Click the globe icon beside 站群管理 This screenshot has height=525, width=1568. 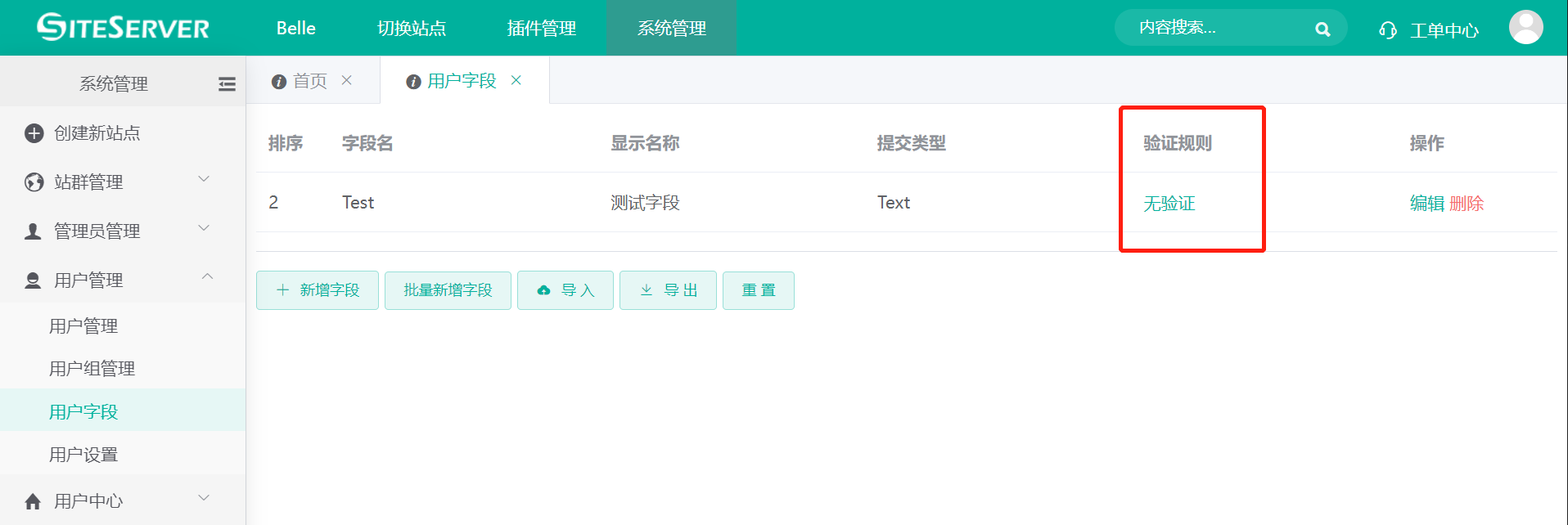pyautogui.click(x=34, y=182)
